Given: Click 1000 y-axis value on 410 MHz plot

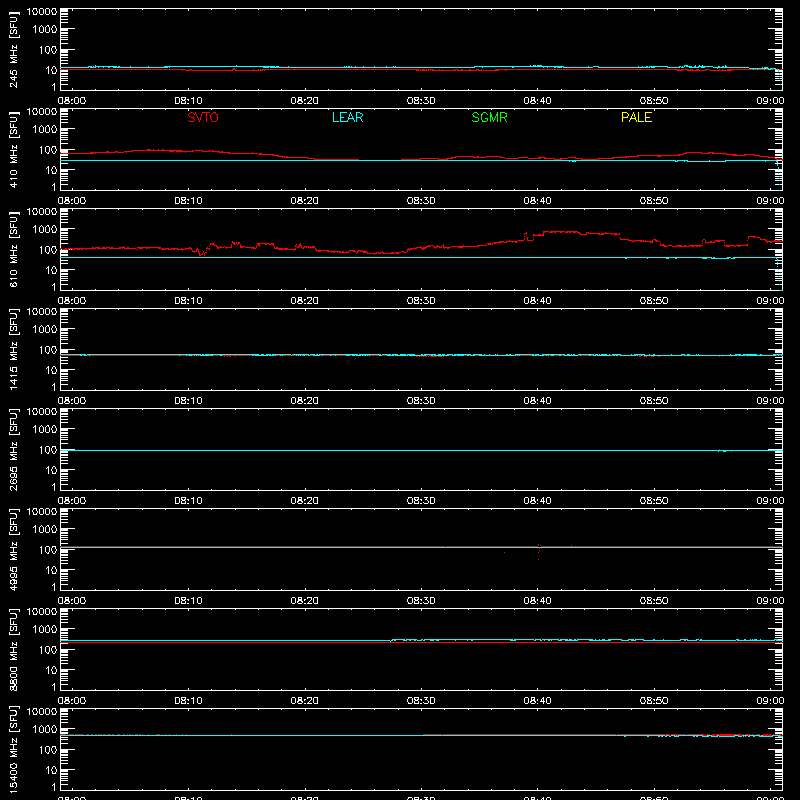Looking at the screenshot, I should pyautogui.click(x=45, y=130).
